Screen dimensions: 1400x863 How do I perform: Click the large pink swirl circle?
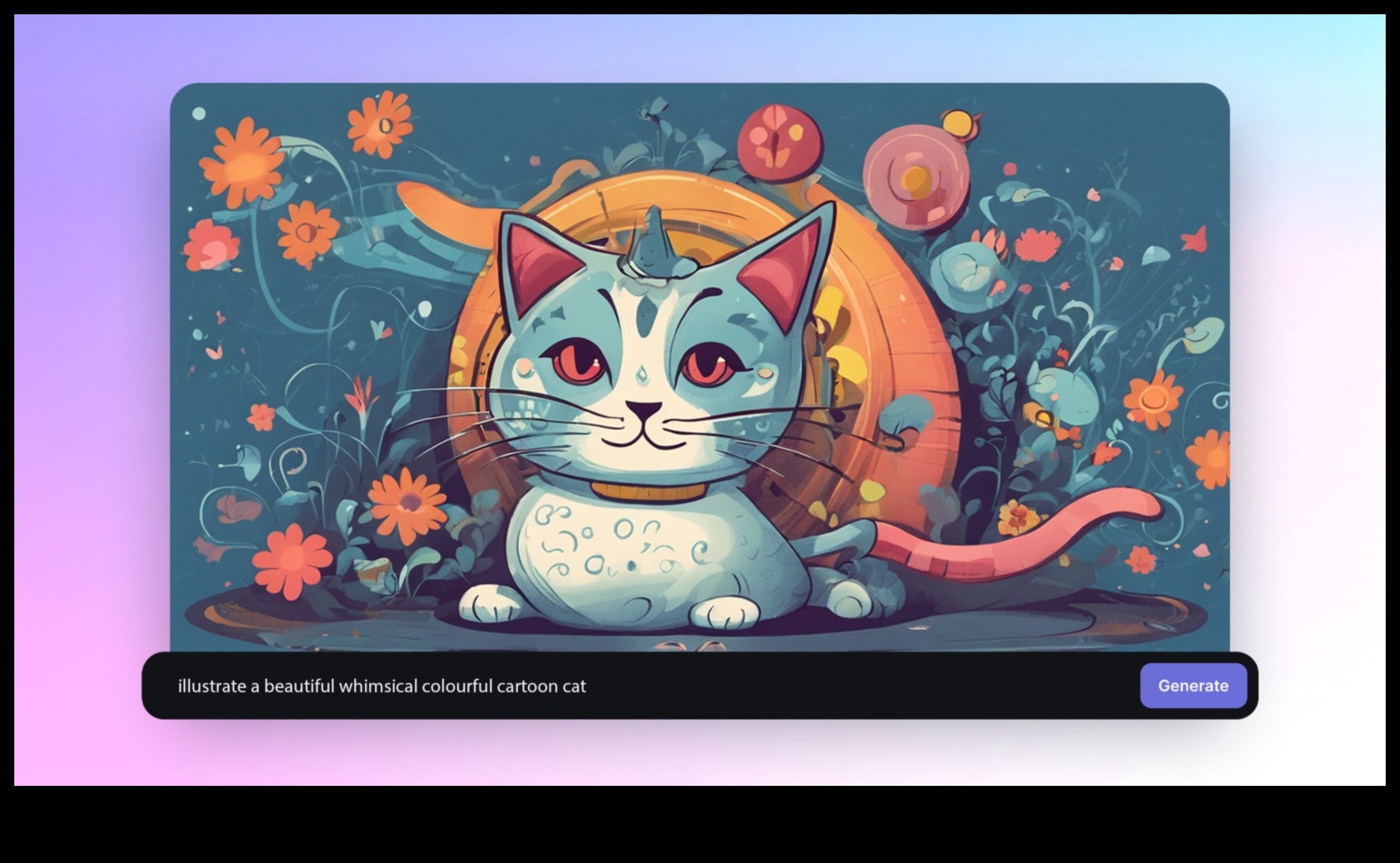[915, 178]
